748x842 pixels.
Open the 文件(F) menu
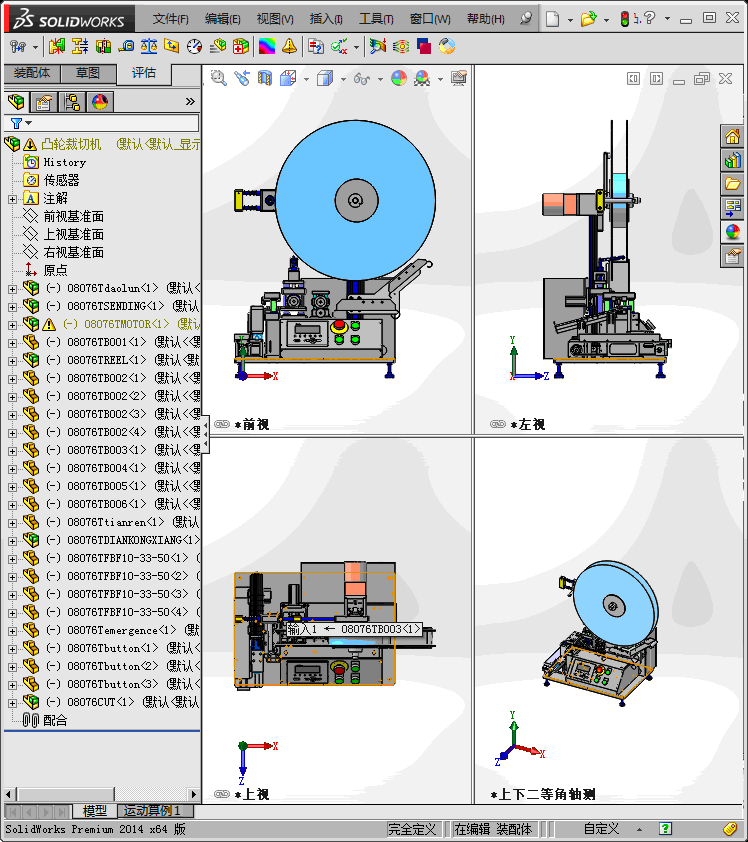pyautogui.click(x=170, y=19)
